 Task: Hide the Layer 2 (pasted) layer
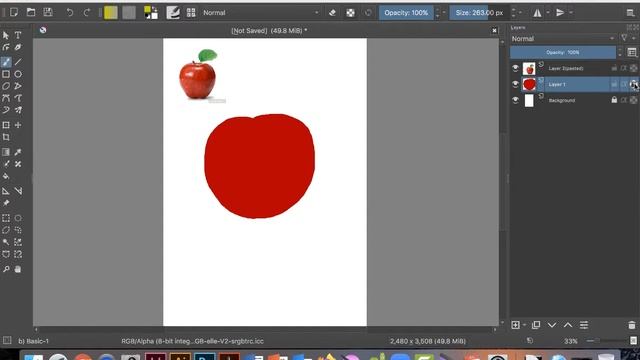pyautogui.click(x=515, y=68)
